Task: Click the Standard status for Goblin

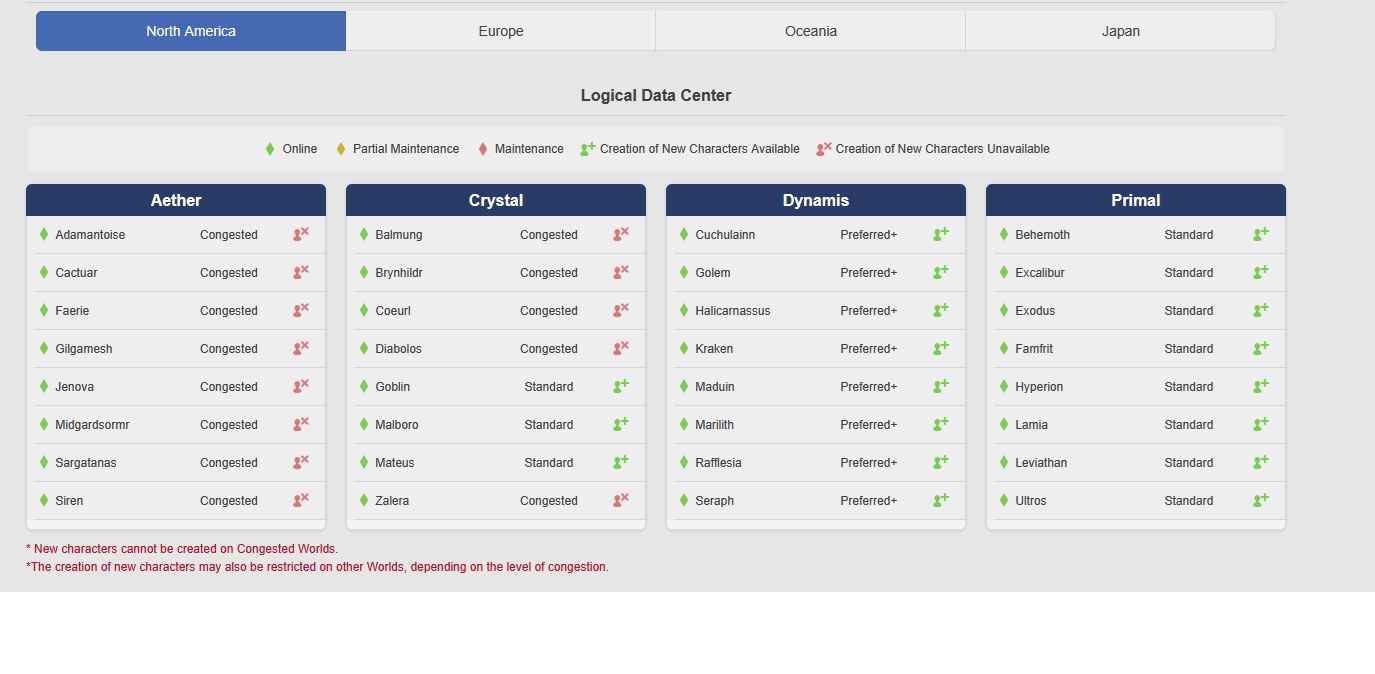Action: [549, 387]
